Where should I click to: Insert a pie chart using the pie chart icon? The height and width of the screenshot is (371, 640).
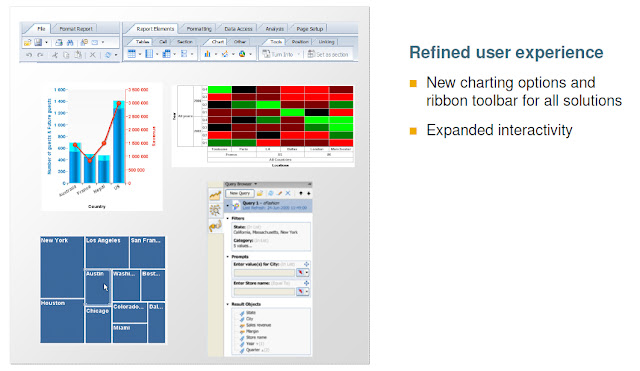coord(242,54)
